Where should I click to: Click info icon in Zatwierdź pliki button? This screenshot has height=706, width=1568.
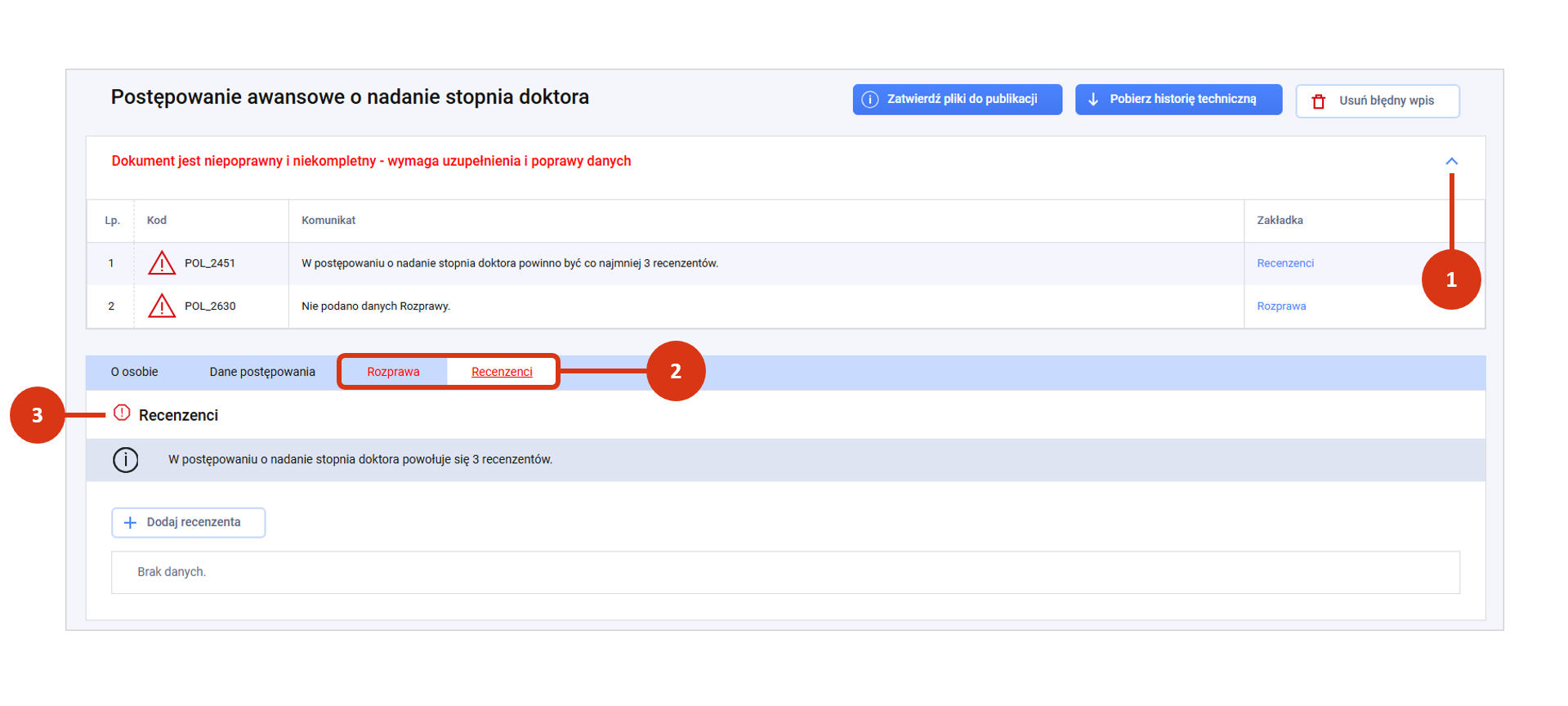click(x=870, y=100)
